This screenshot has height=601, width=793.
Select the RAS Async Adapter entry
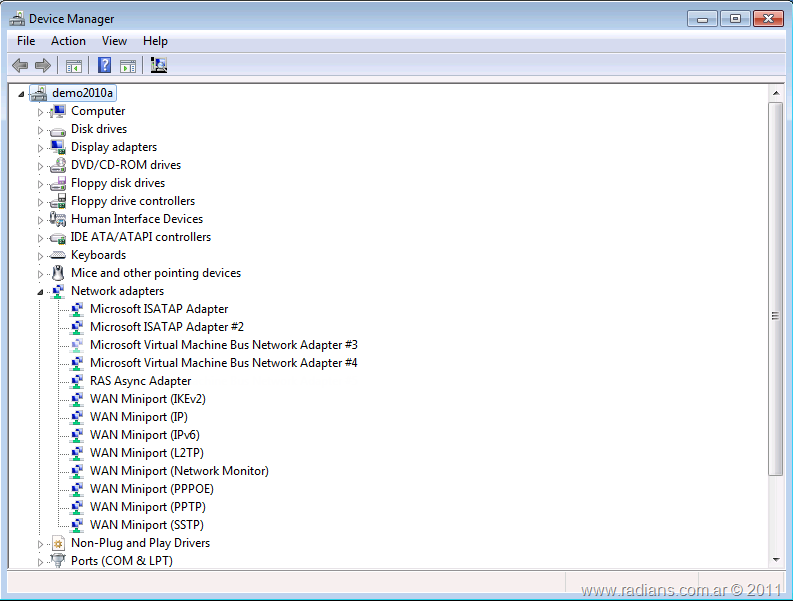click(x=140, y=381)
